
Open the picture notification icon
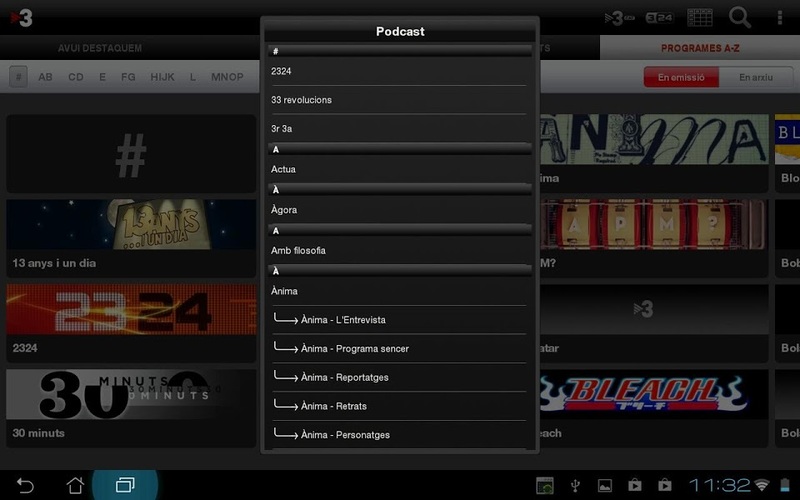click(x=605, y=485)
